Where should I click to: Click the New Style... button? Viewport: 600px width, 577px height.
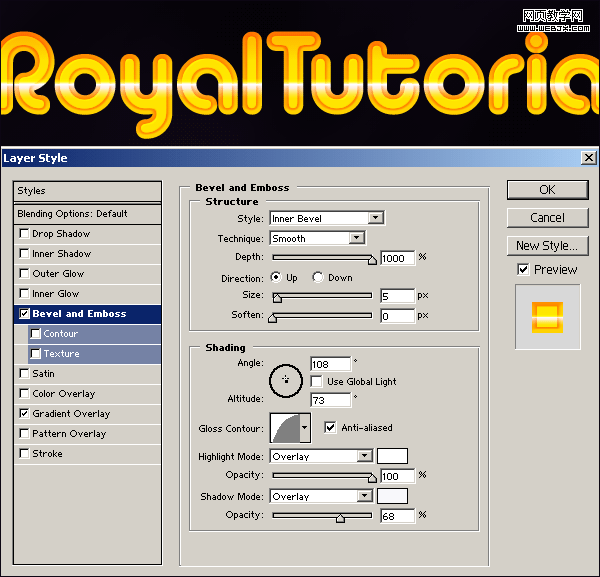[547, 246]
